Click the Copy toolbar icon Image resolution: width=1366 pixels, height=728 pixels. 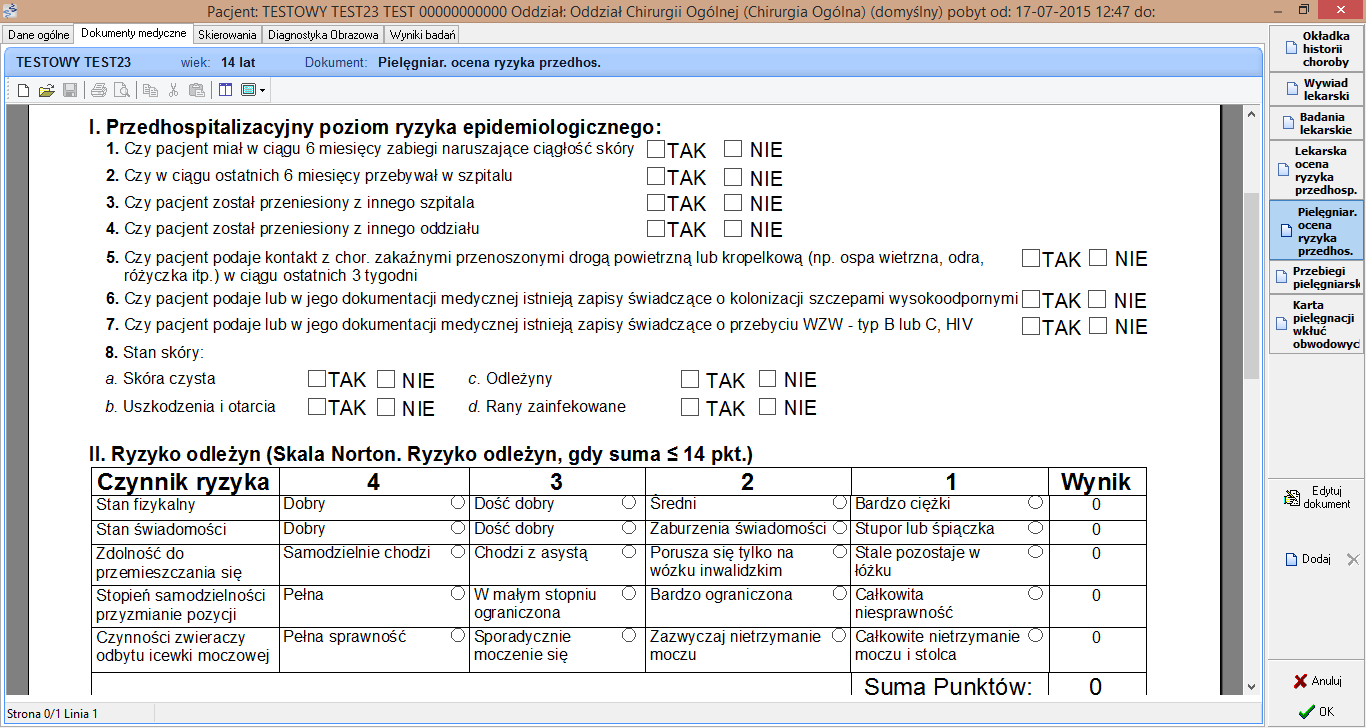tap(150, 90)
